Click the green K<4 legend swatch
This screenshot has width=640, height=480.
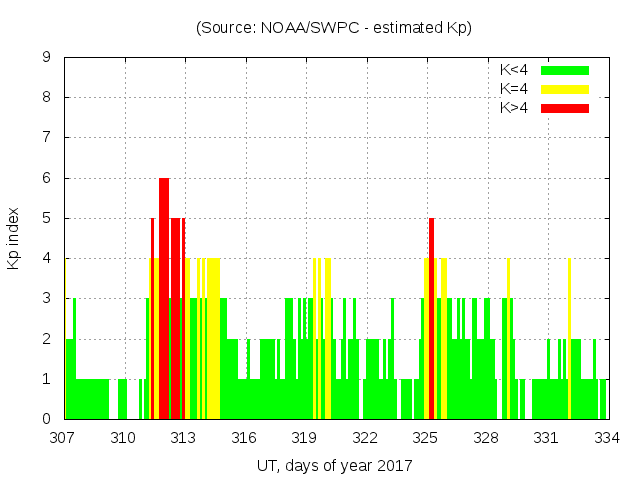coord(565,70)
